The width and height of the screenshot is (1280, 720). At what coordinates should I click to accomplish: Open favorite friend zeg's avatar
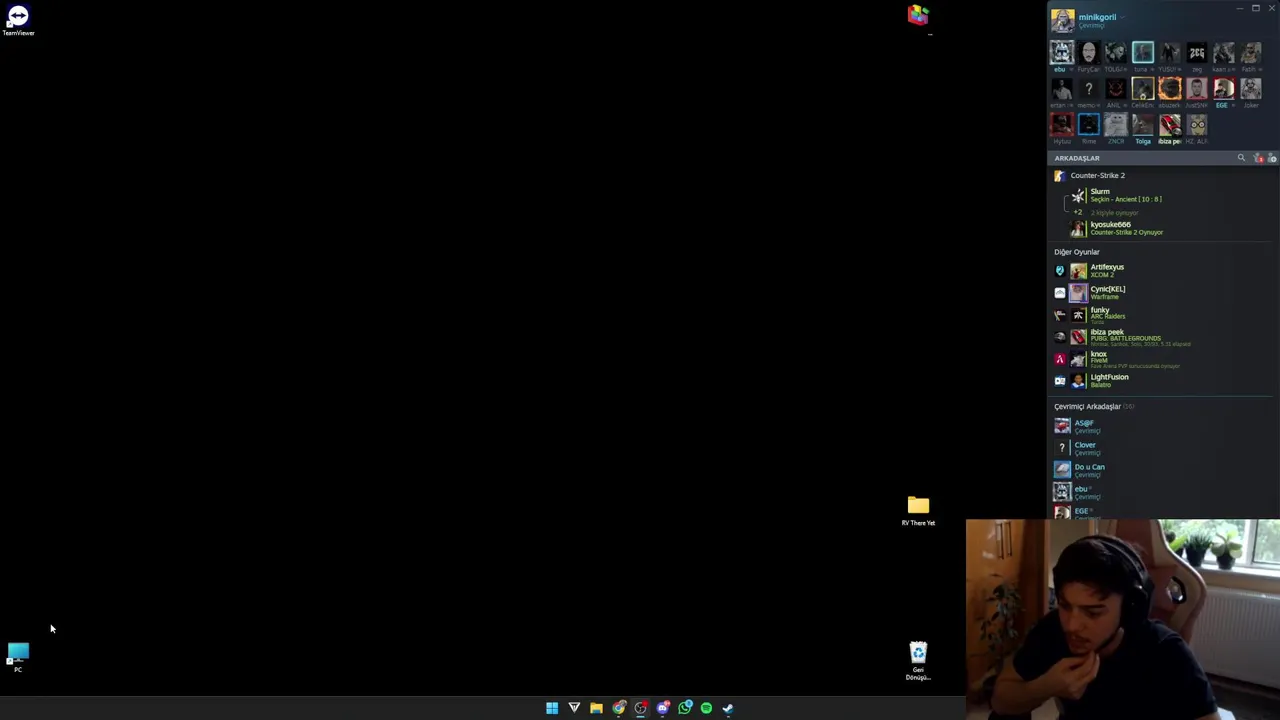click(x=1197, y=52)
